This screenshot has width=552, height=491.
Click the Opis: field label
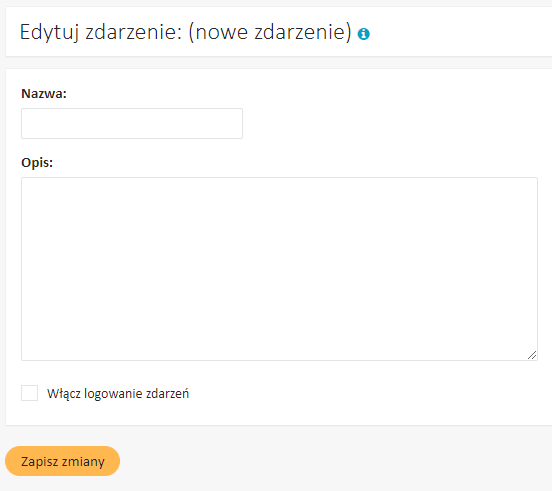click(x=37, y=163)
